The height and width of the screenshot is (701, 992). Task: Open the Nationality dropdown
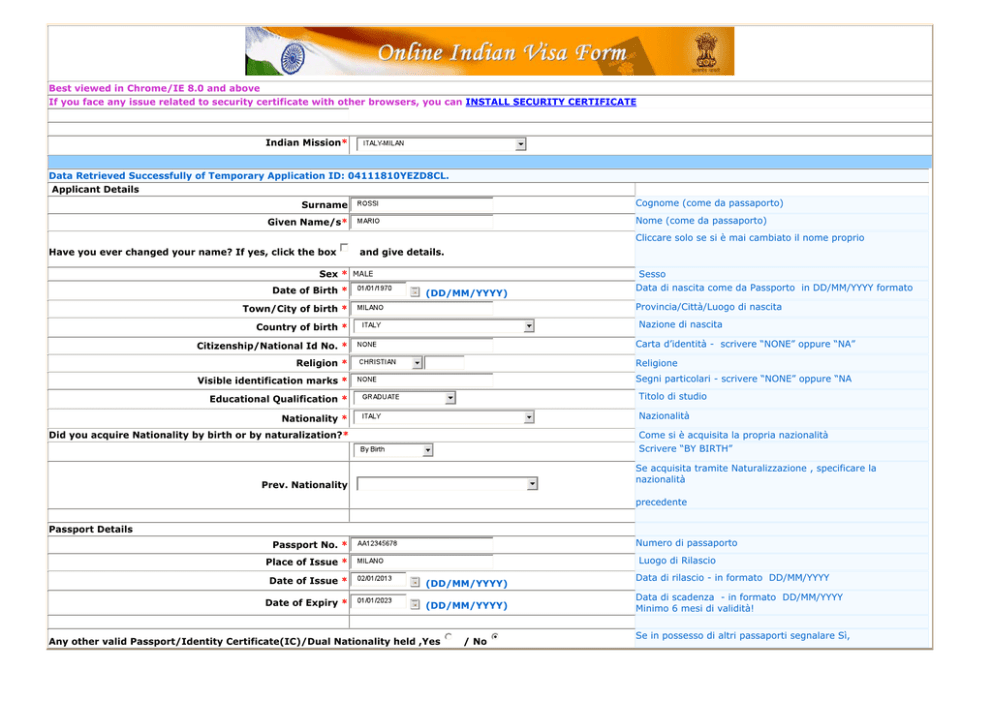529,417
